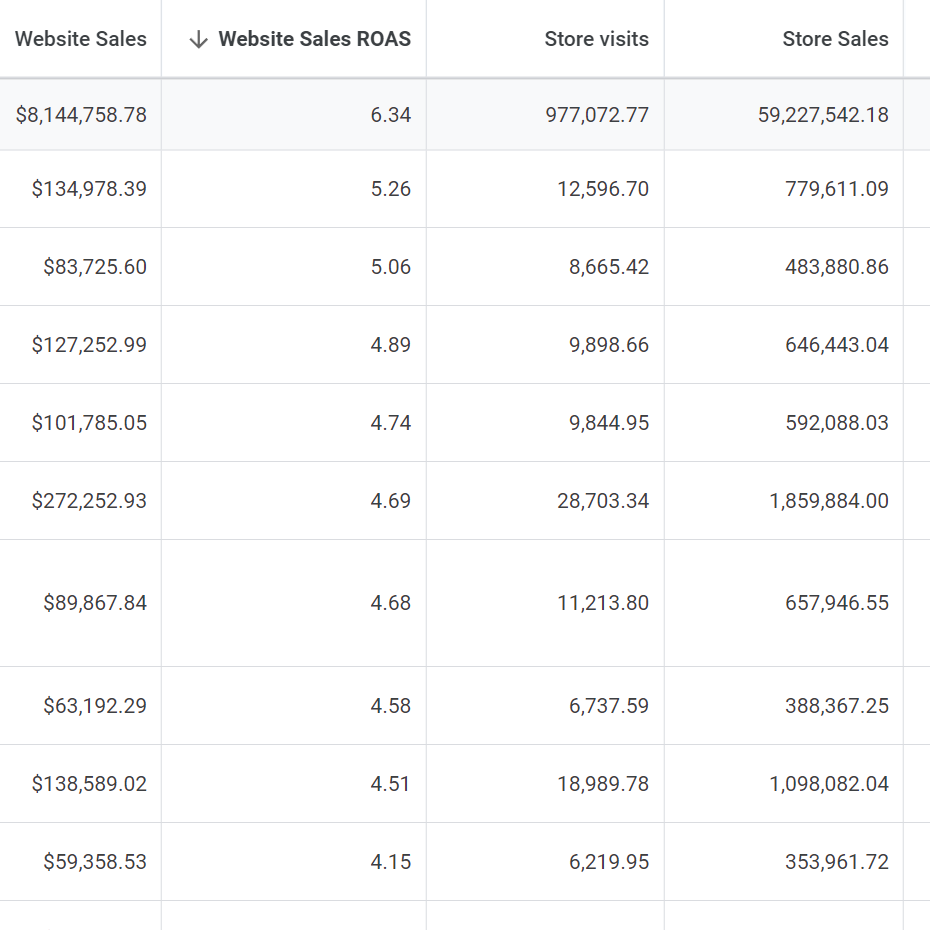Sort by Store visits column header
The height and width of the screenshot is (930, 930).
pyautogui.click(x=597, y=39)
